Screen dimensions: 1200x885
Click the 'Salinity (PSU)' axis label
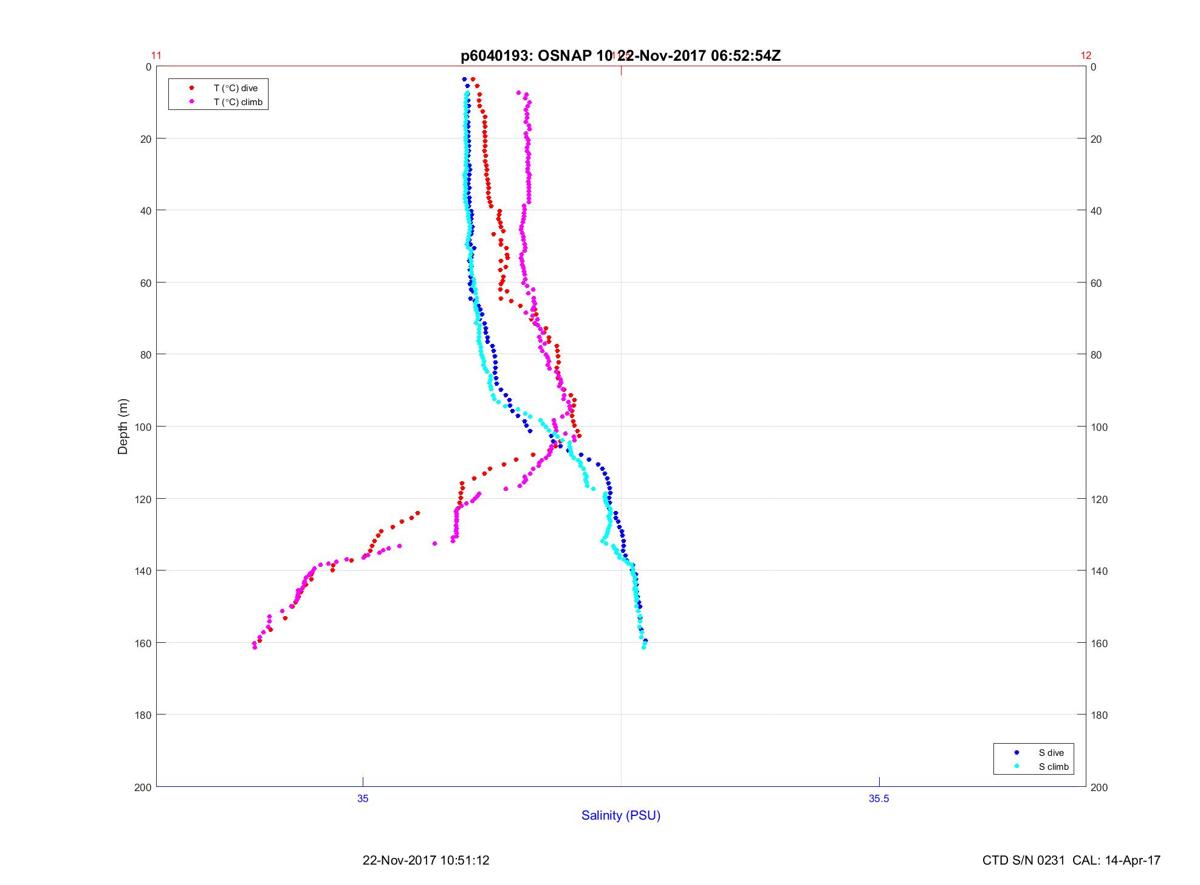tap(621, 816)
